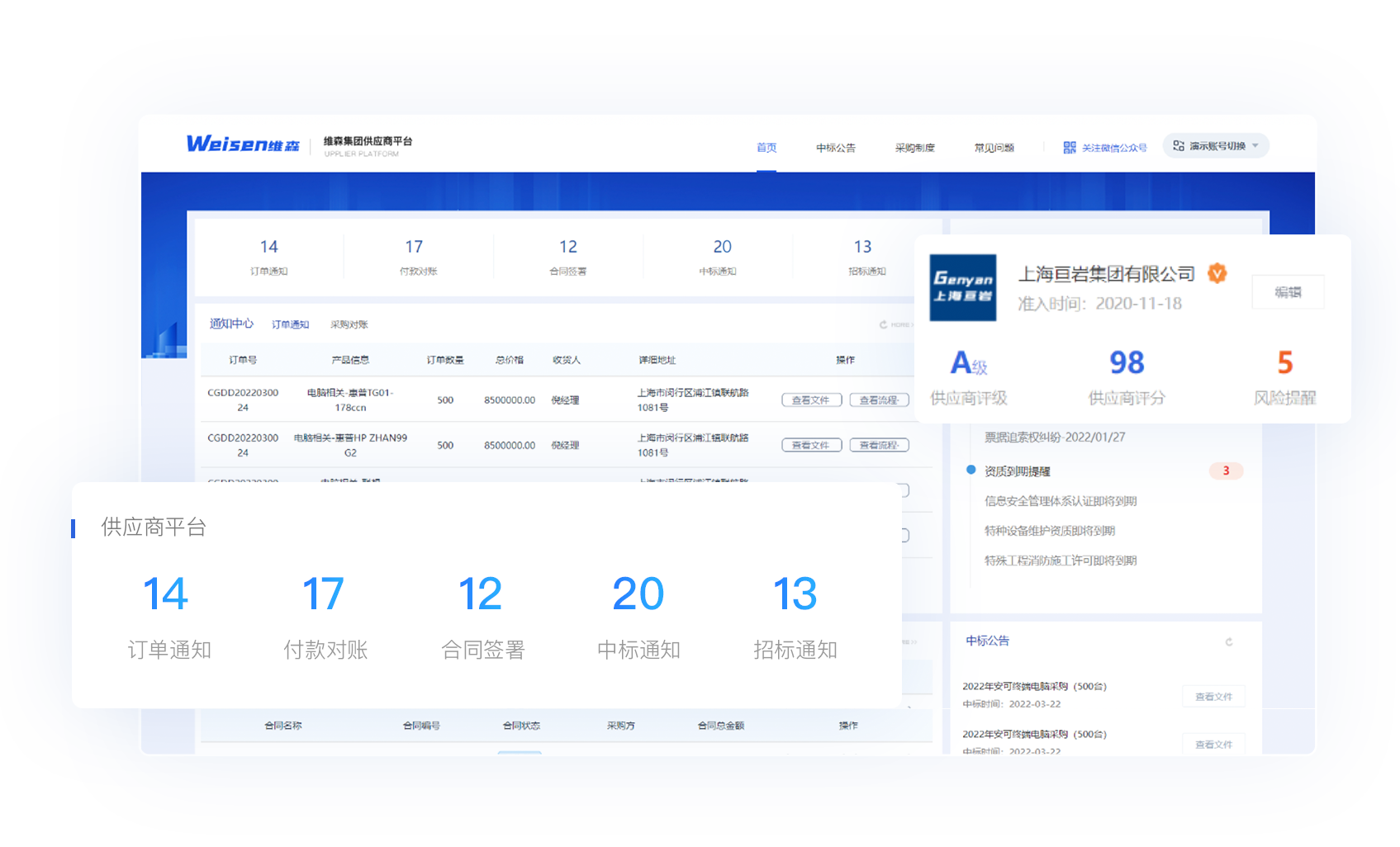Click the blue dot next to 资质到期提醒
Screen dimensions: 1400x847
pos(971,470)
